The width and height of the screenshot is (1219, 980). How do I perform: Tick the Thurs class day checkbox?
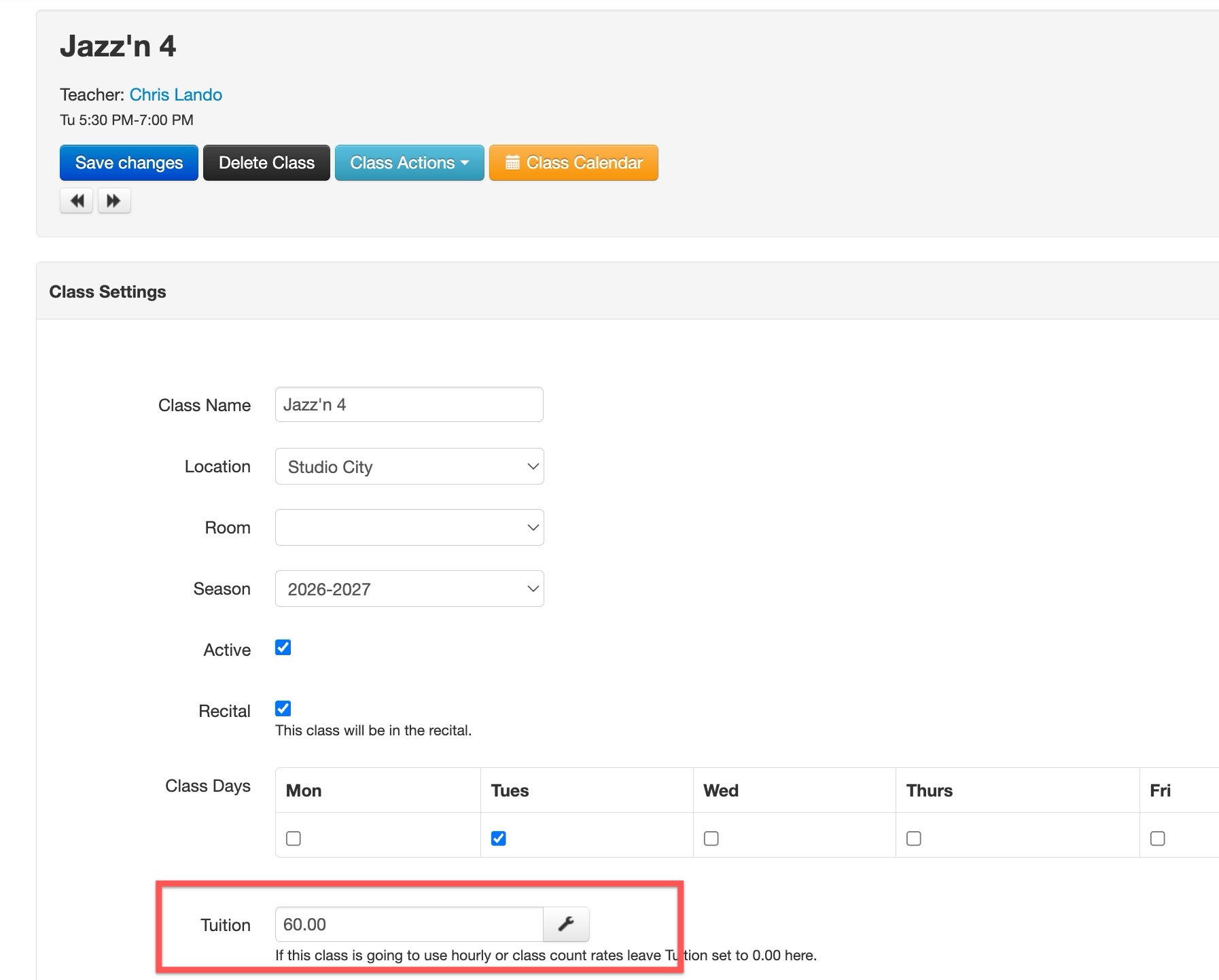(914, 839)
